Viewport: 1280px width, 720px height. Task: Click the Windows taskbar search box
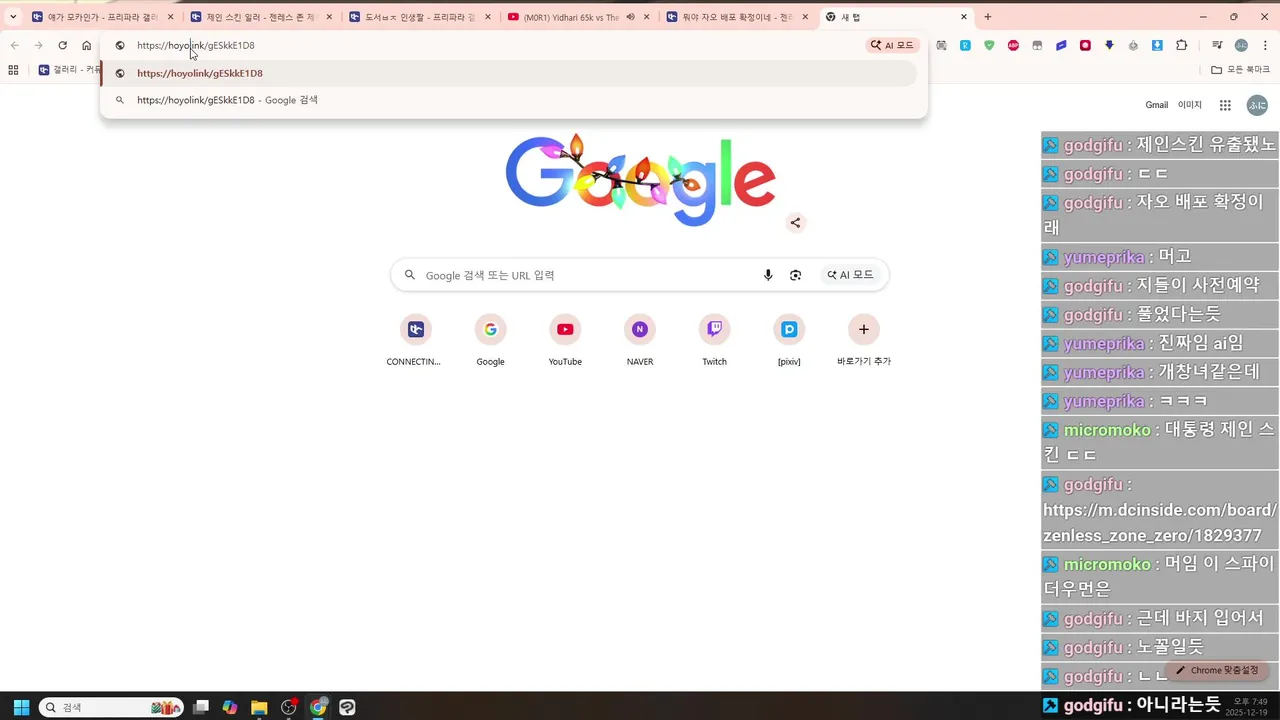pos(111,707)
